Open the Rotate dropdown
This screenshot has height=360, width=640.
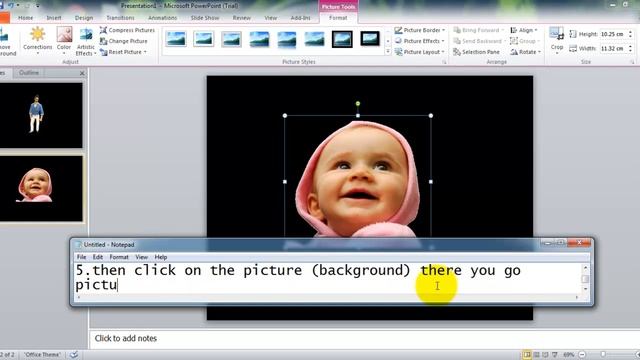(x=525, y=52)
